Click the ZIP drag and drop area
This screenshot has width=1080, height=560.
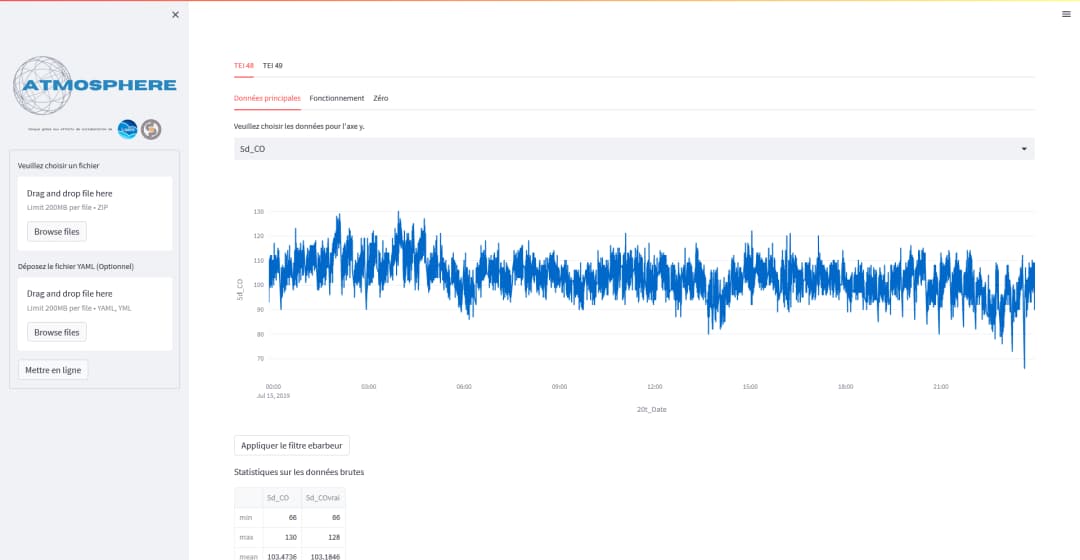click(95, 214)
